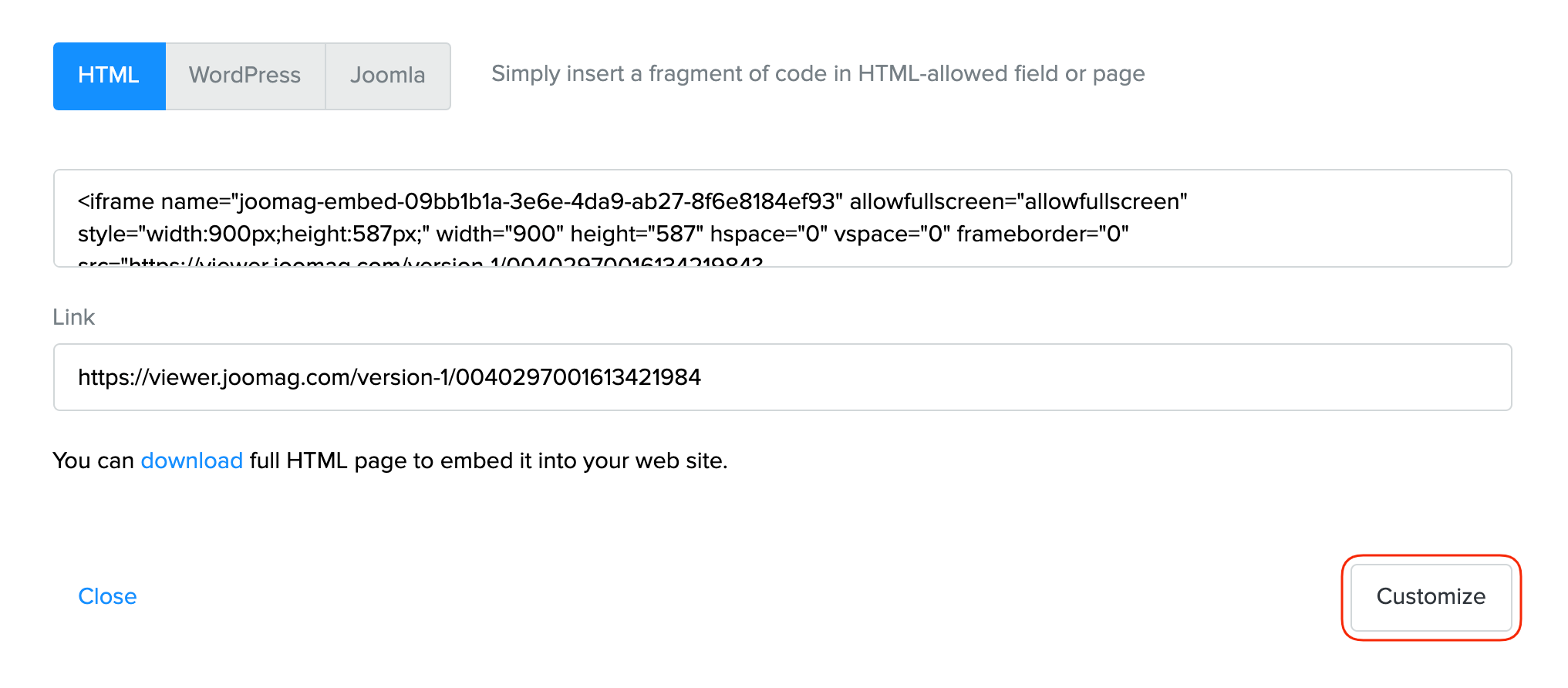Click the "Link" field label

tap(73, 318)
